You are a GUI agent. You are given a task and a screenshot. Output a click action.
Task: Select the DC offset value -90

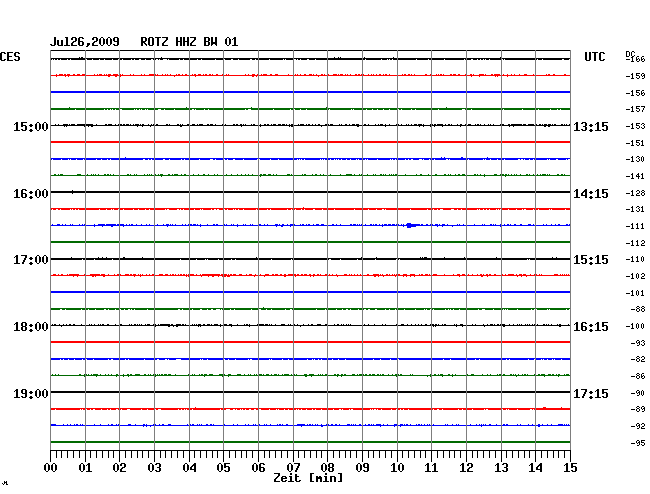pos(638,393)
